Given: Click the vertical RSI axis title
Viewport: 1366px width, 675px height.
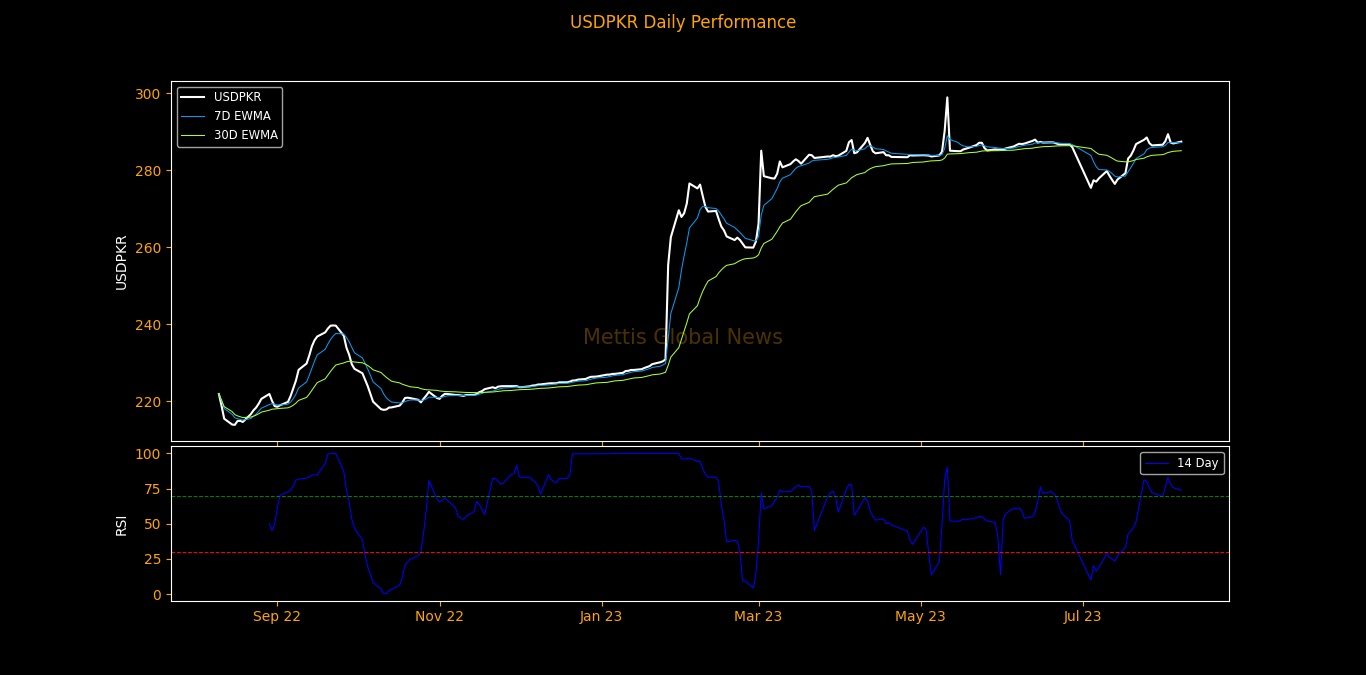Looking at the screenshot, I should (121, 524).
